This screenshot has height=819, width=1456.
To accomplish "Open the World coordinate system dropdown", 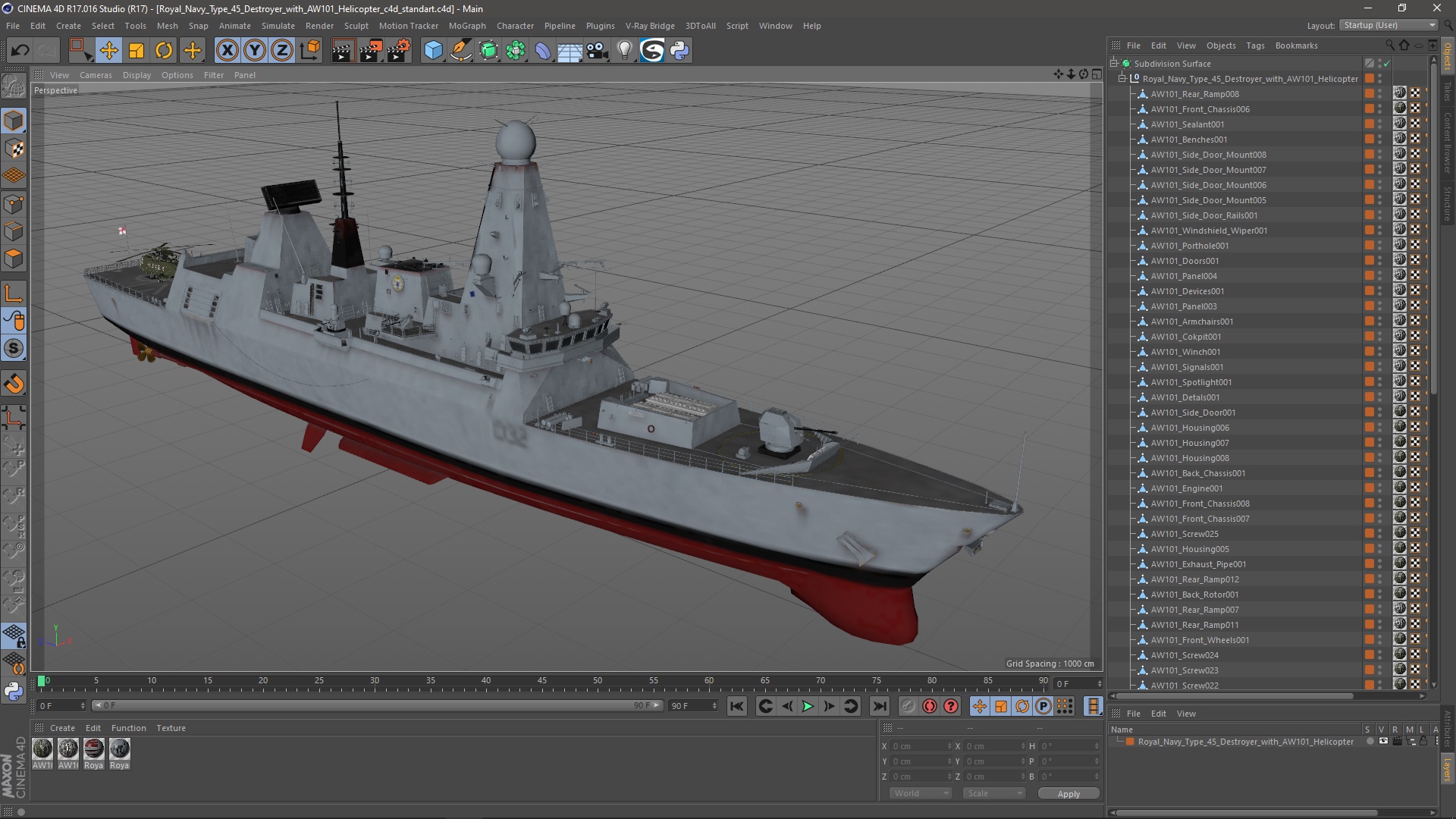I will coord(921,793).
